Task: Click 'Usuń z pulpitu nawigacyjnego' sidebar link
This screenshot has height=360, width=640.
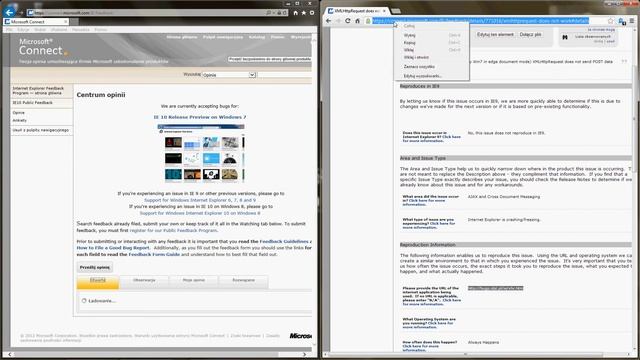Action: coord(40,130)
